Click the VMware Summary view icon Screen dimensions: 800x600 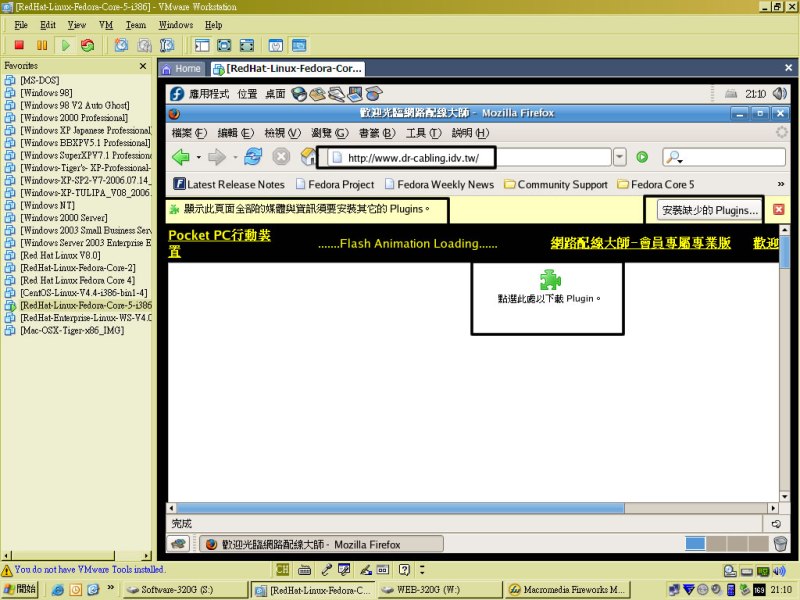pos(276,45)
